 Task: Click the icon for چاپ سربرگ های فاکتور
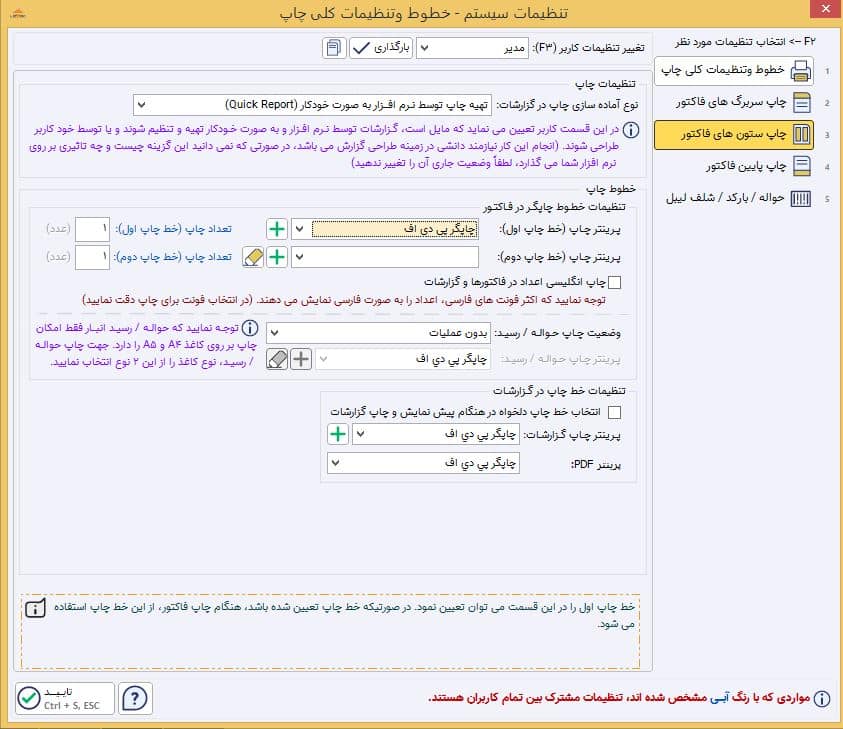tap(802, 102)
